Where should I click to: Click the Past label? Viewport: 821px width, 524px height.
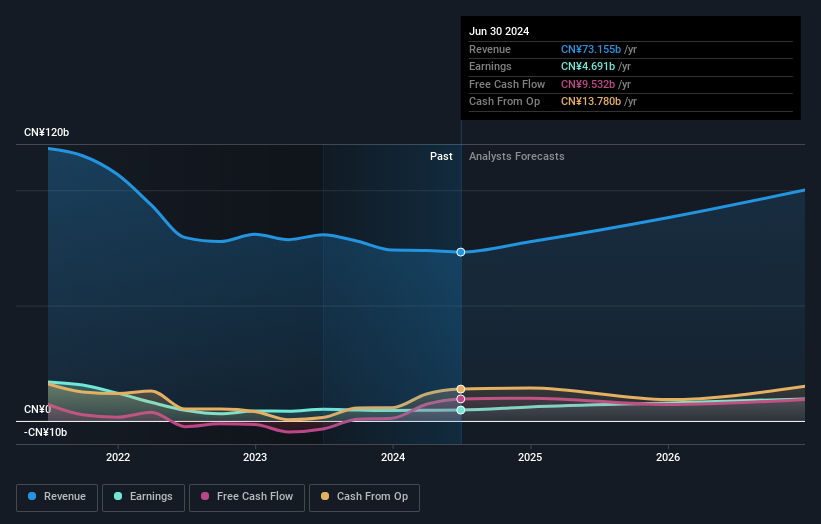point(441,156)
